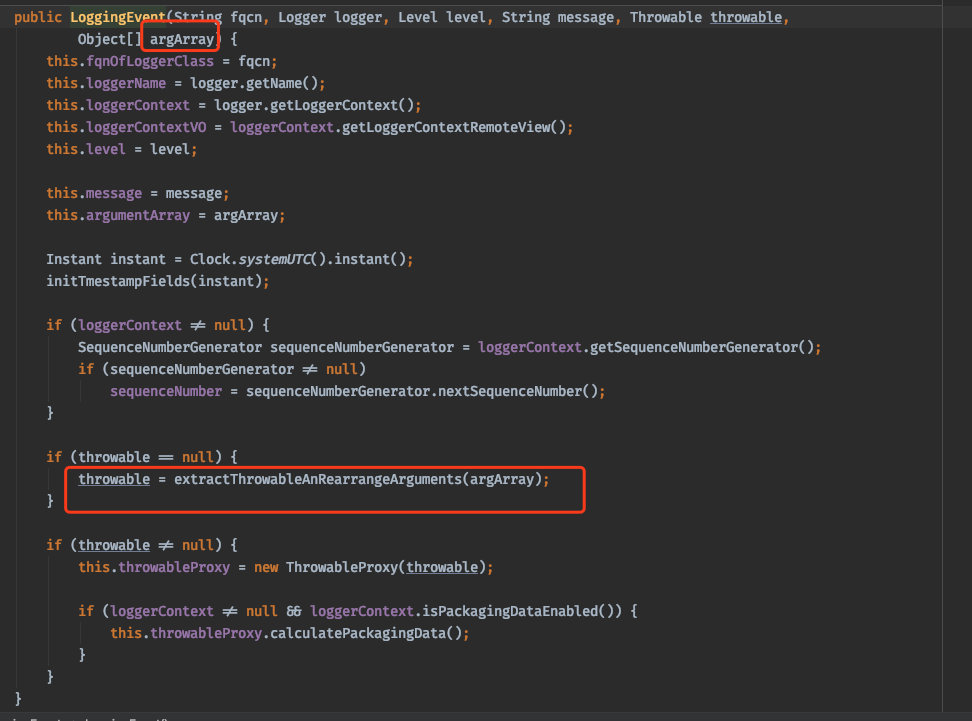Click the loggerContextVO field
Image resolution: width=972 pixels, height=721 pixels.
tap(146, 127)
